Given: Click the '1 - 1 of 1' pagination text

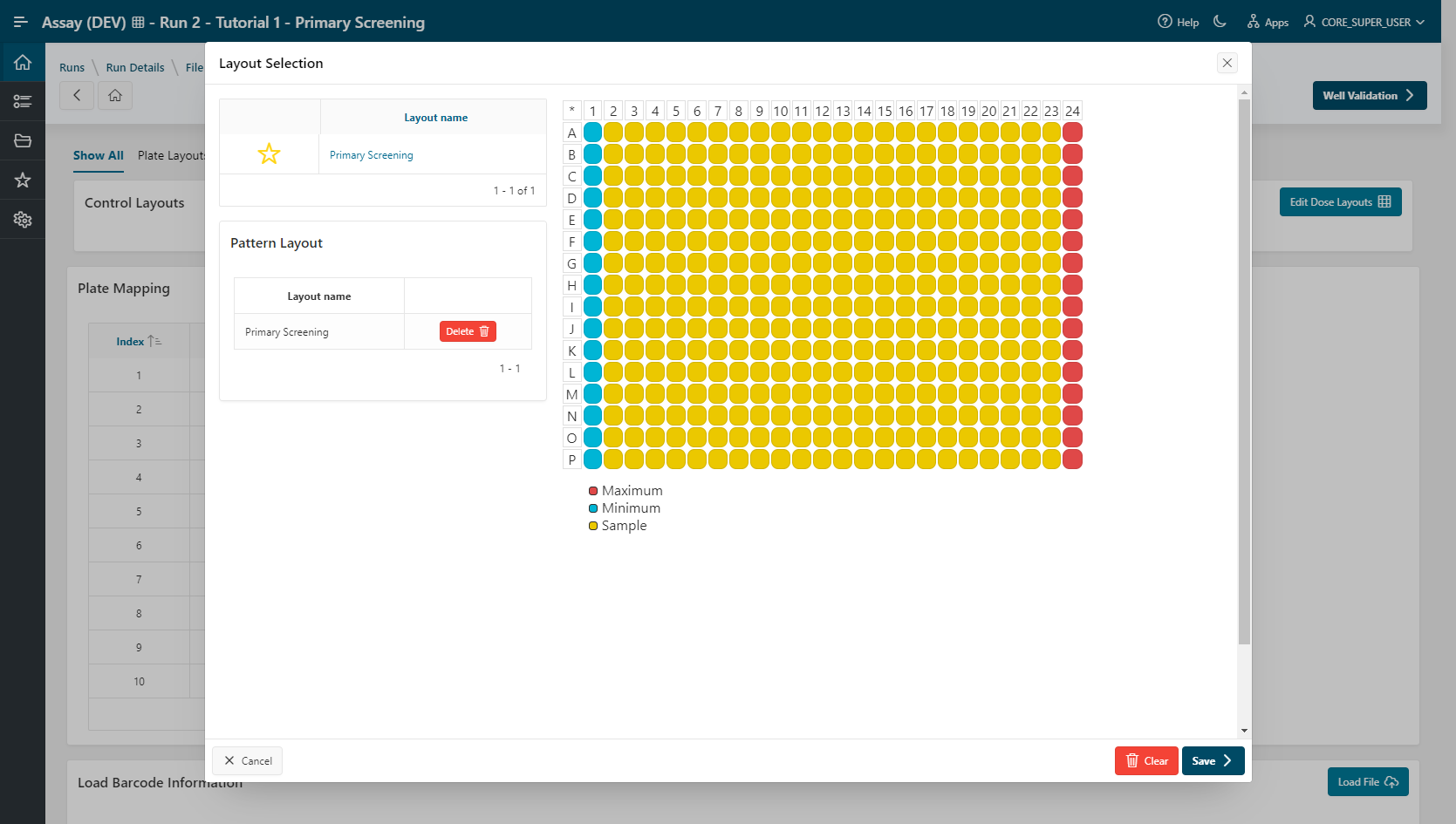Looking at the screenshot, I should click(514, 190).
